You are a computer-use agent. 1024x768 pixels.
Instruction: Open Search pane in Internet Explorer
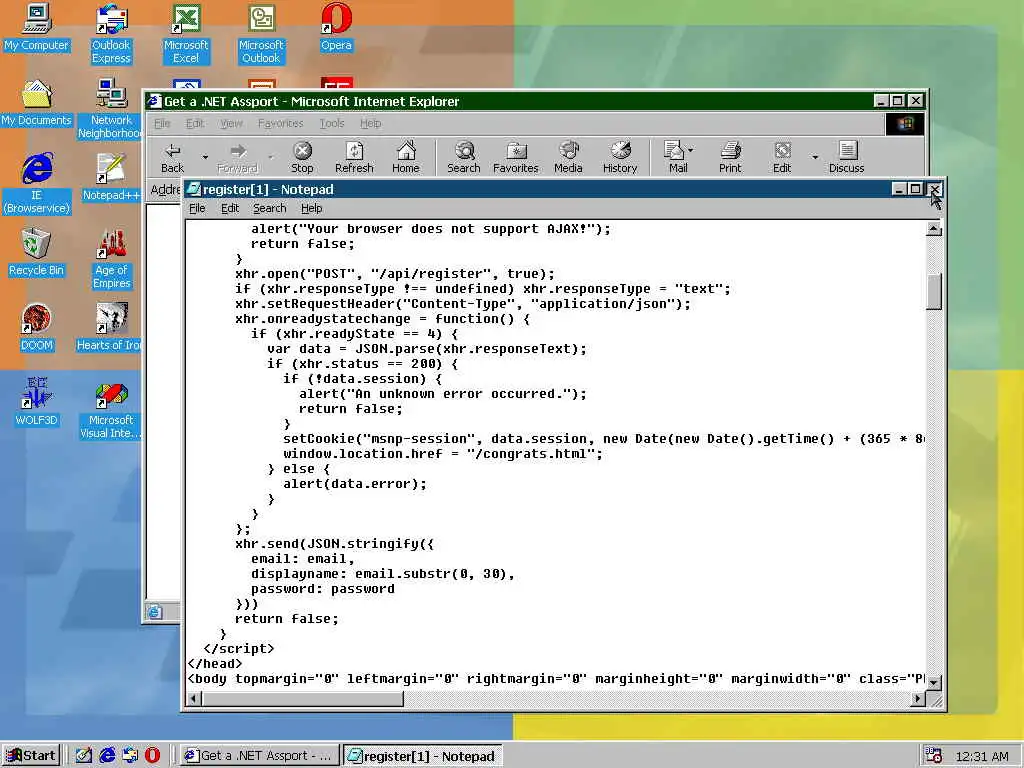tap(464, 158)
